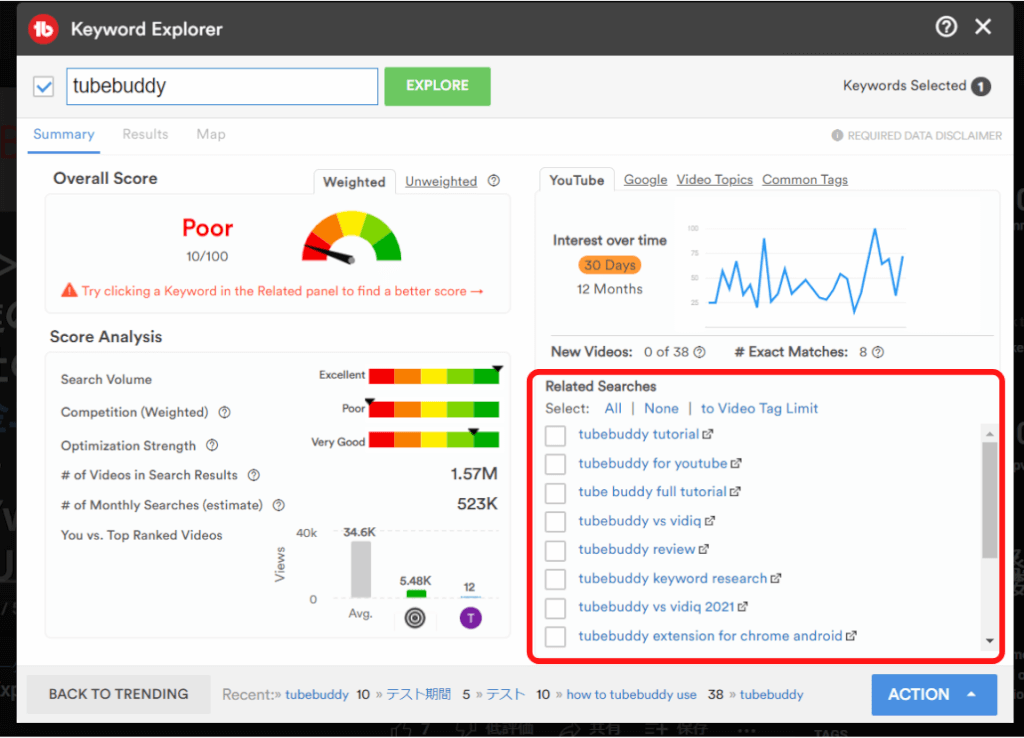Open the help question mark icon in header
The height and width of the screenshot is (738, 1024).
click(x=946, y=27)
